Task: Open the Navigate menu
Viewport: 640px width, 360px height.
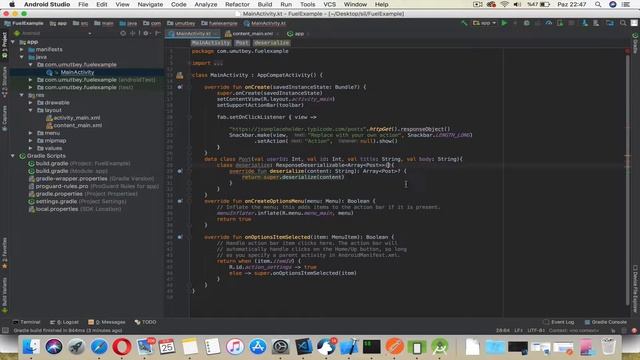Action: pyautogui.click(x=150, y=4)
